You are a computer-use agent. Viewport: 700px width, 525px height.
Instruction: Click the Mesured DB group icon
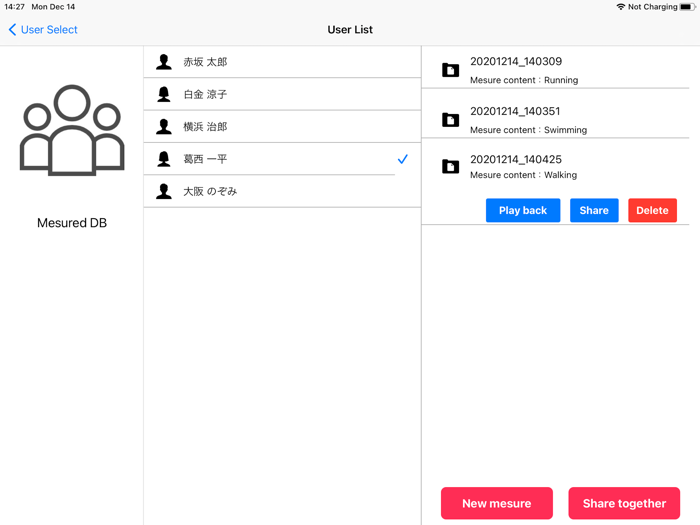click(x=72, y=129)
